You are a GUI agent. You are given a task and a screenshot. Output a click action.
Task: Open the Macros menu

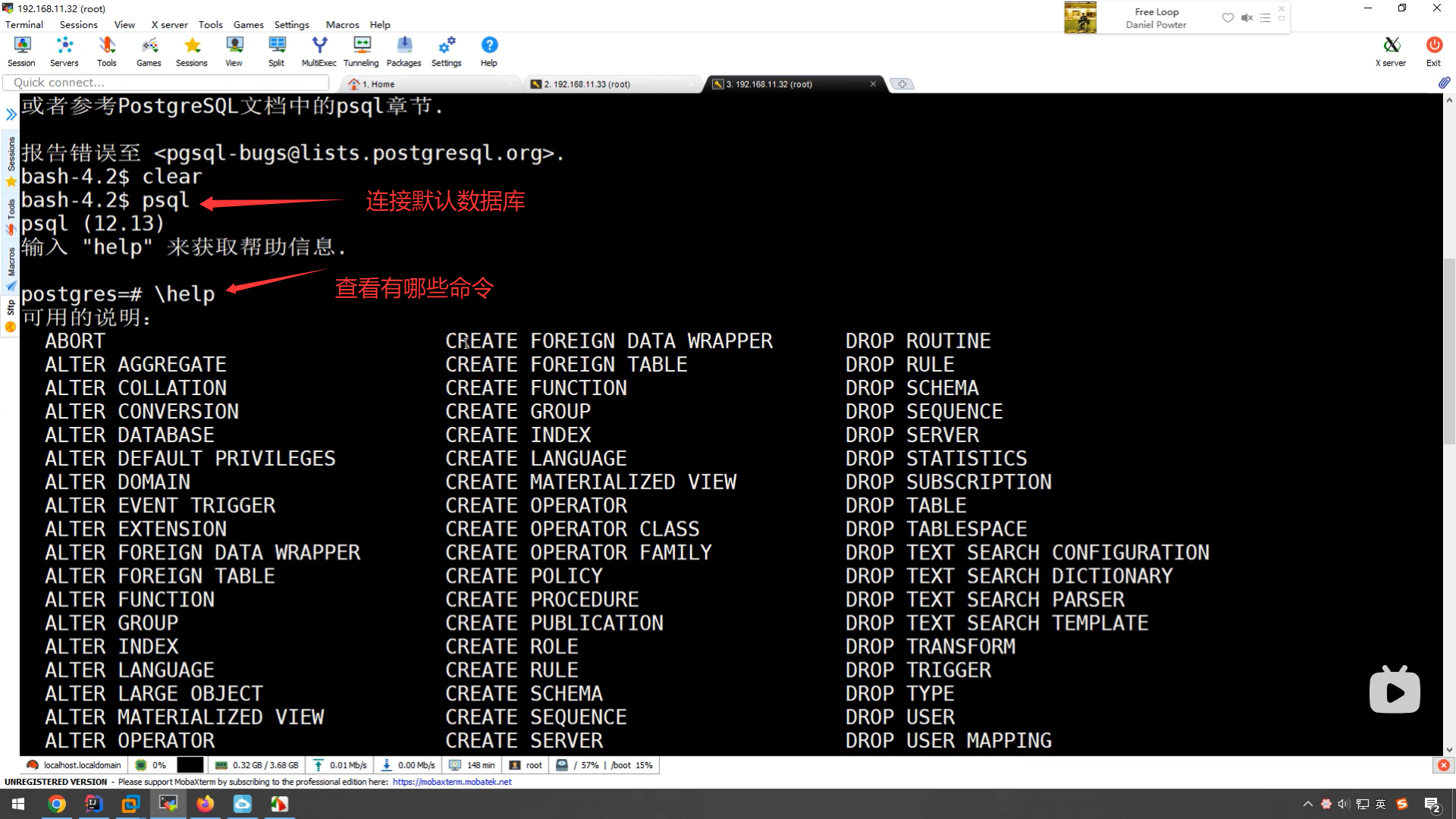[x=342, y=24]
